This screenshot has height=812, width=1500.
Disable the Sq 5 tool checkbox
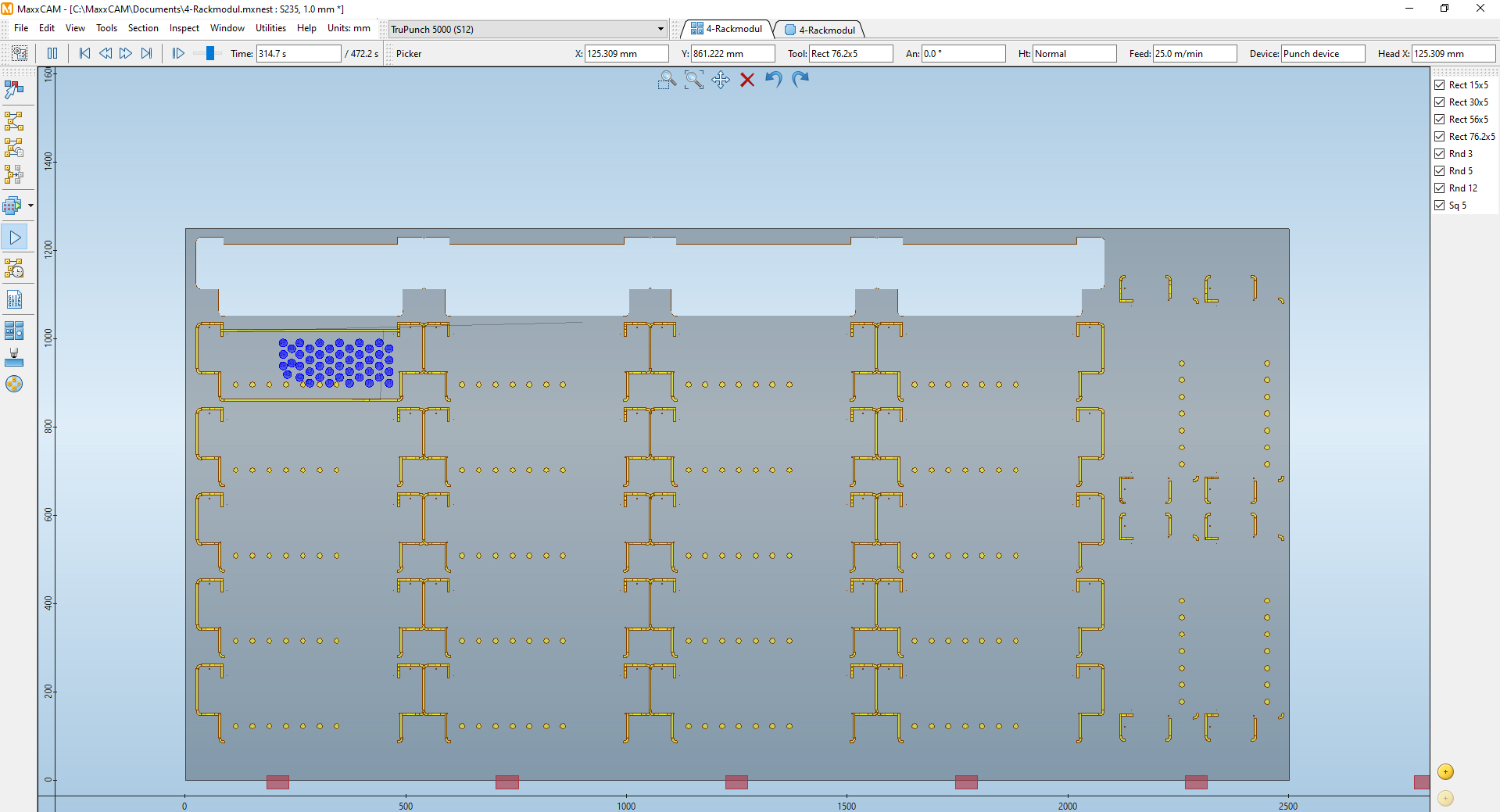(1440, 206)
